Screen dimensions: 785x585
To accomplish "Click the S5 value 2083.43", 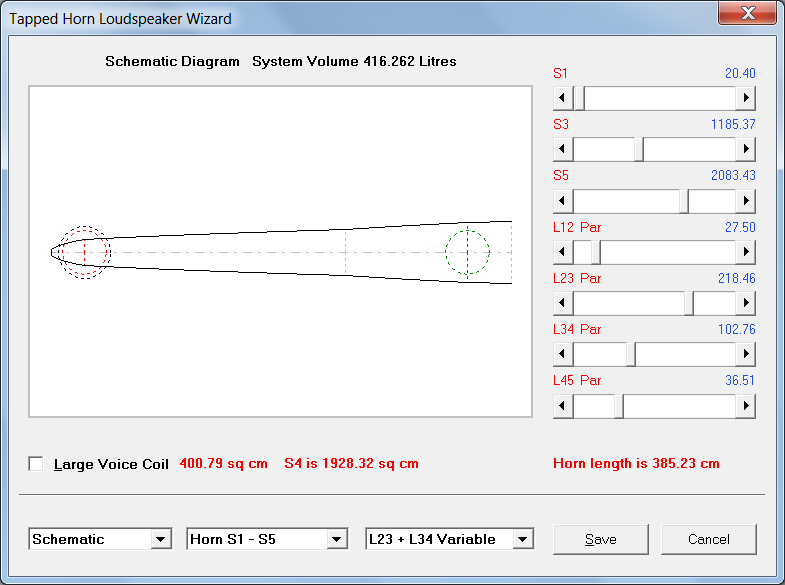I will pos(733,175).
